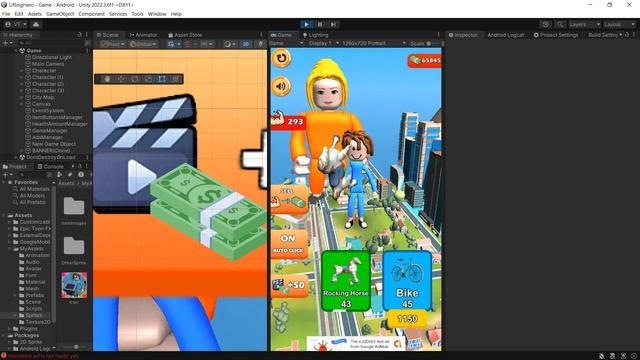640x360 pixels.
Task: Switch to the Project Settings tab
Action: (x=556, y=35)
